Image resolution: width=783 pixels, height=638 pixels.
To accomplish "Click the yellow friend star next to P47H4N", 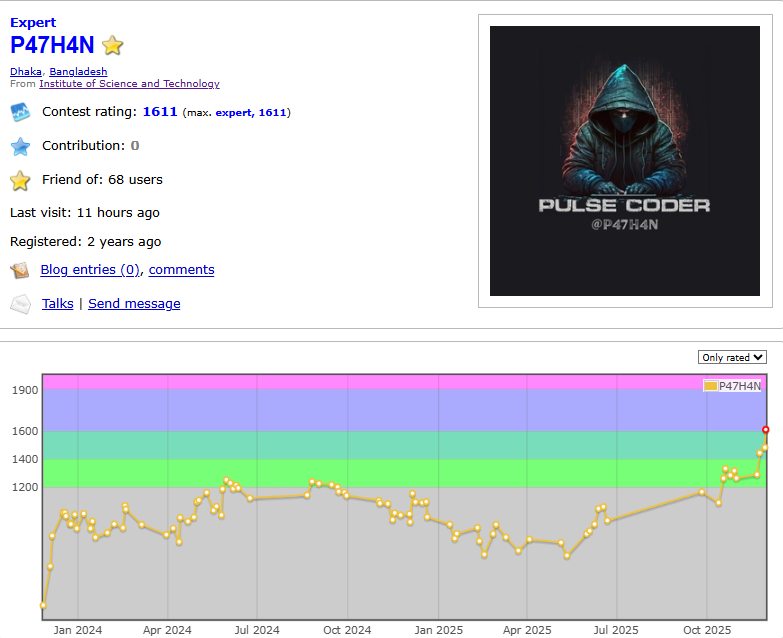I will [x=113, y=45].
